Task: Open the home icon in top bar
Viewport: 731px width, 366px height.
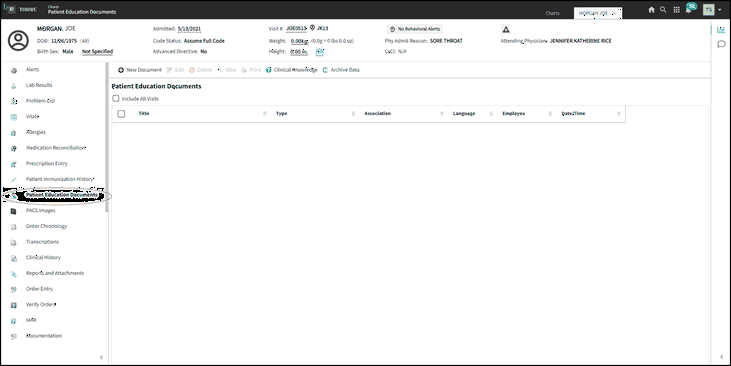Action: (x=651, y=10)
